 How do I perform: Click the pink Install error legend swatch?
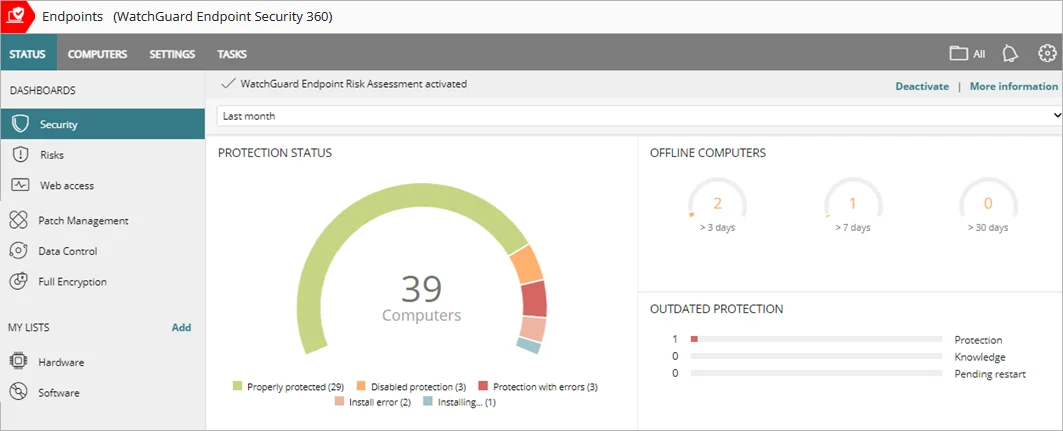point(339,402)
